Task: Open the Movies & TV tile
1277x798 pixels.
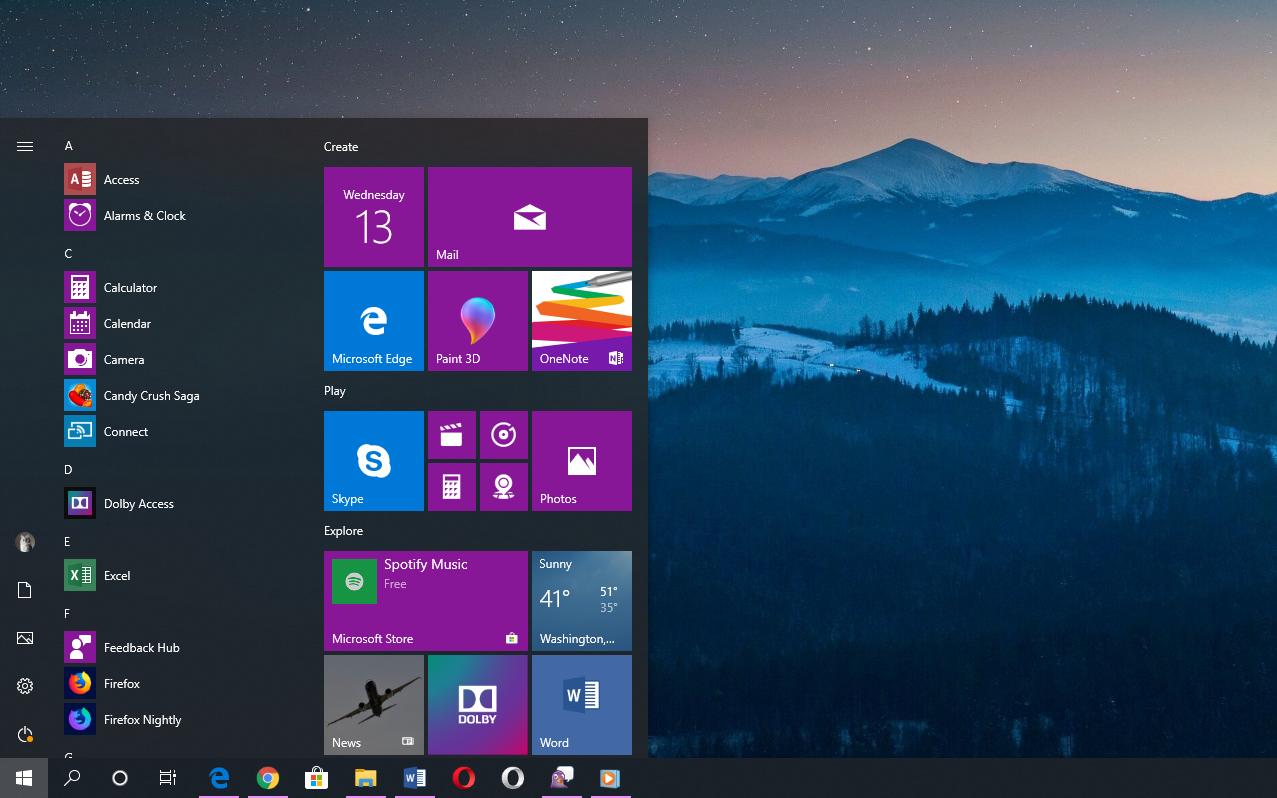Action: [x=452, y=434]
